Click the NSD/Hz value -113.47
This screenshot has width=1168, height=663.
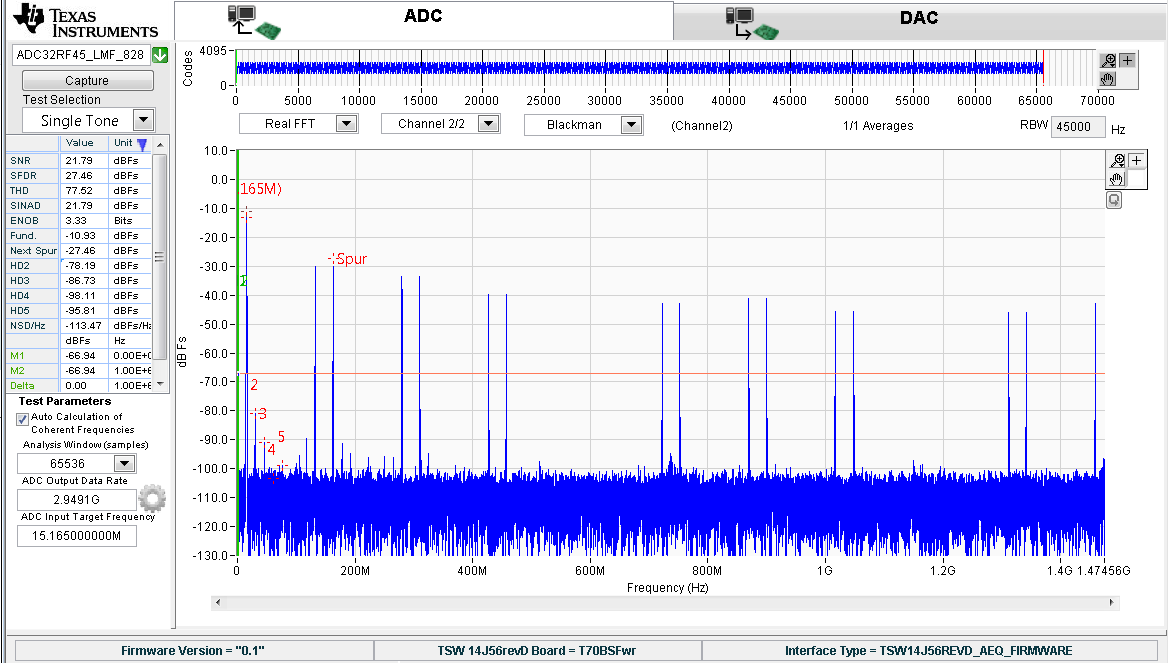pos(83,326)
